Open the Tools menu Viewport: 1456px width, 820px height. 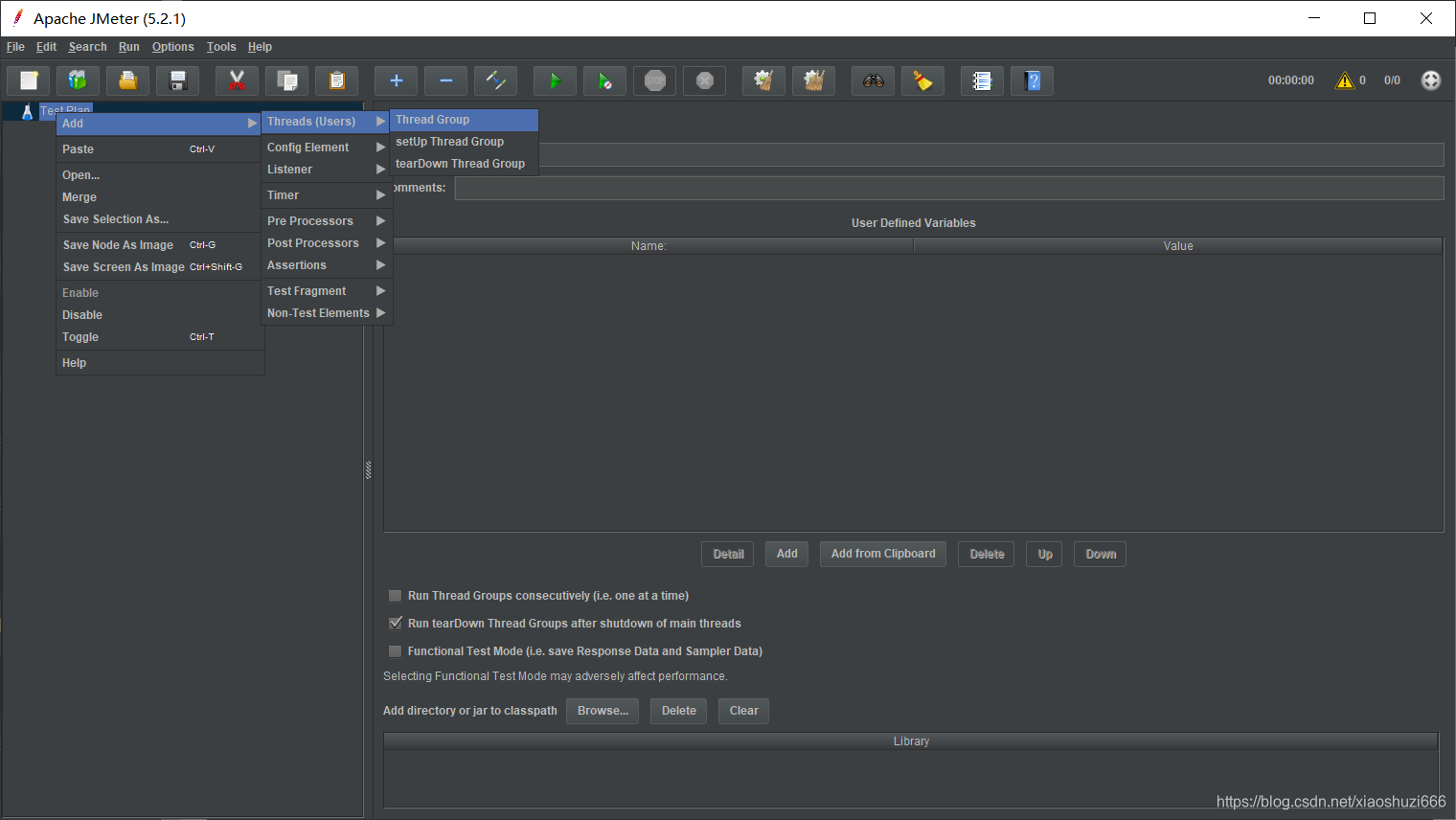click(x=221, y=47)
